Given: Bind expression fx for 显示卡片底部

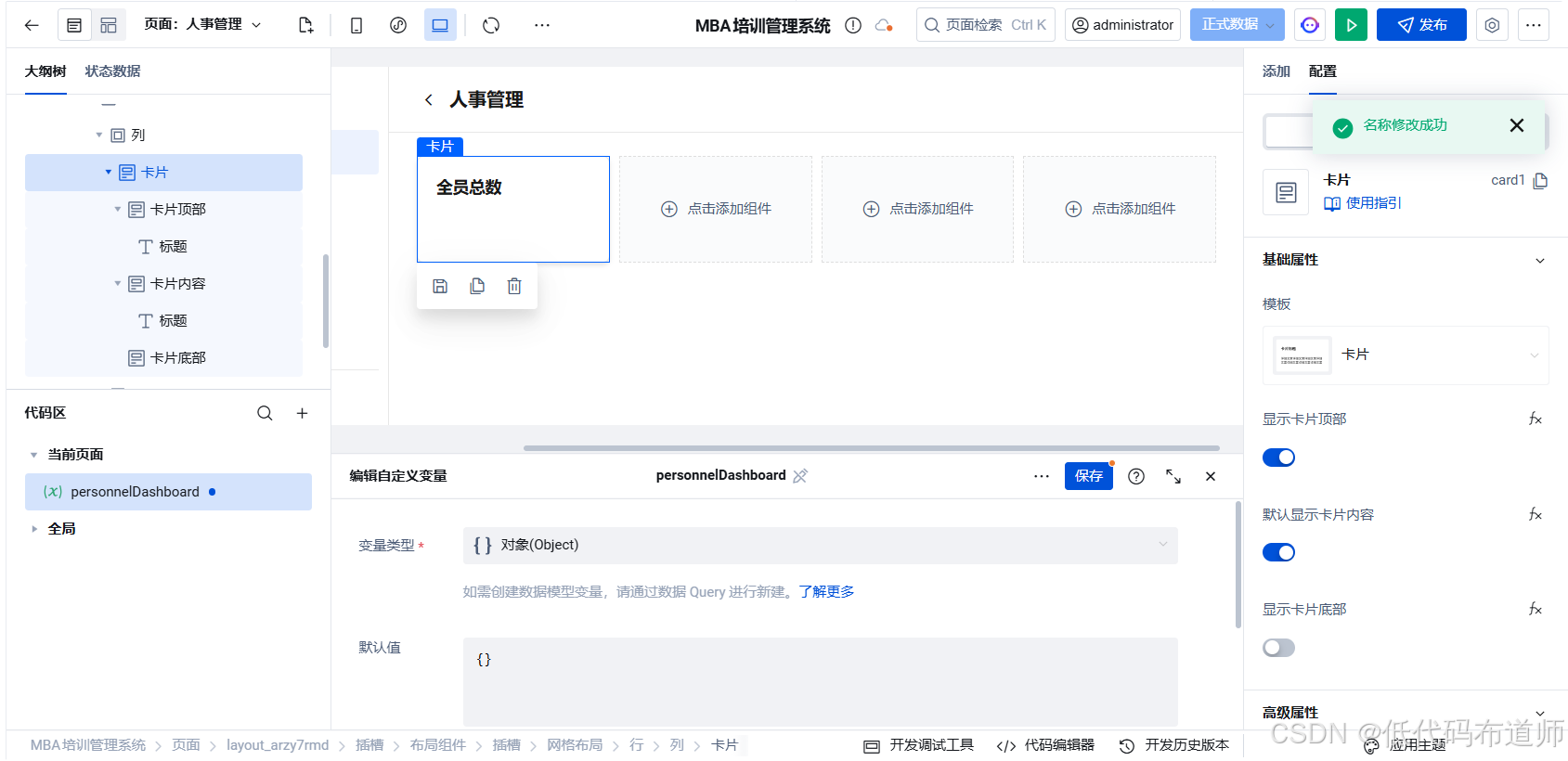Looking at the screenshot, I should coord(1536,610).
